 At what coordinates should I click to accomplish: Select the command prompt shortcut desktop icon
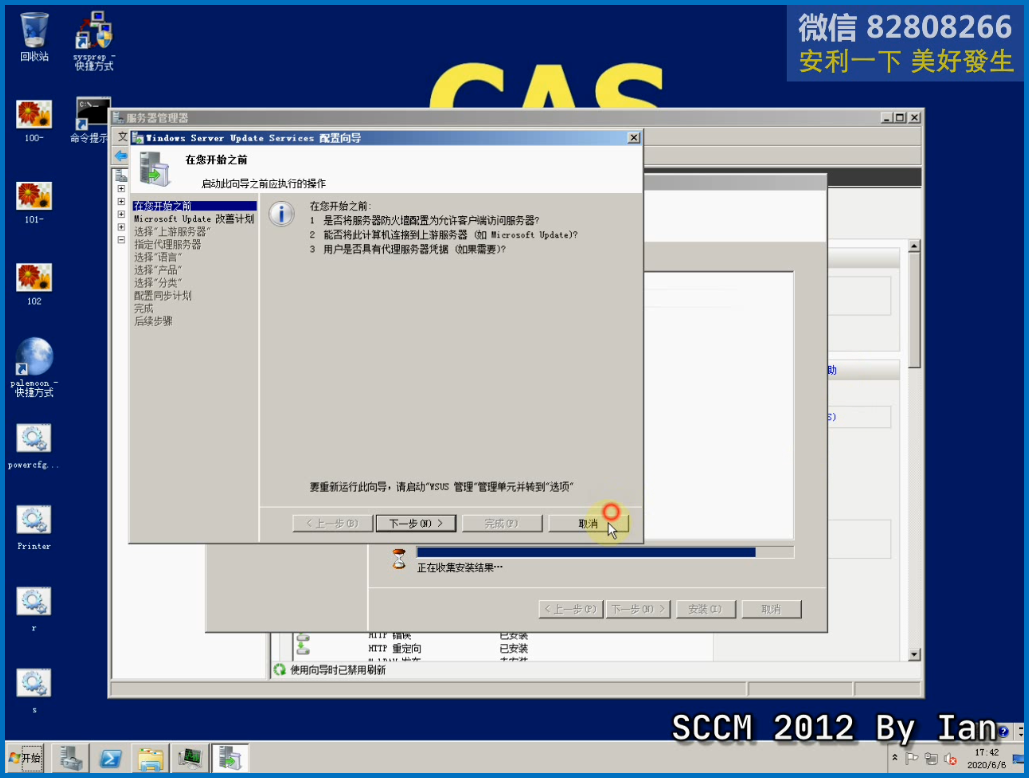click(x=91, y=121)
